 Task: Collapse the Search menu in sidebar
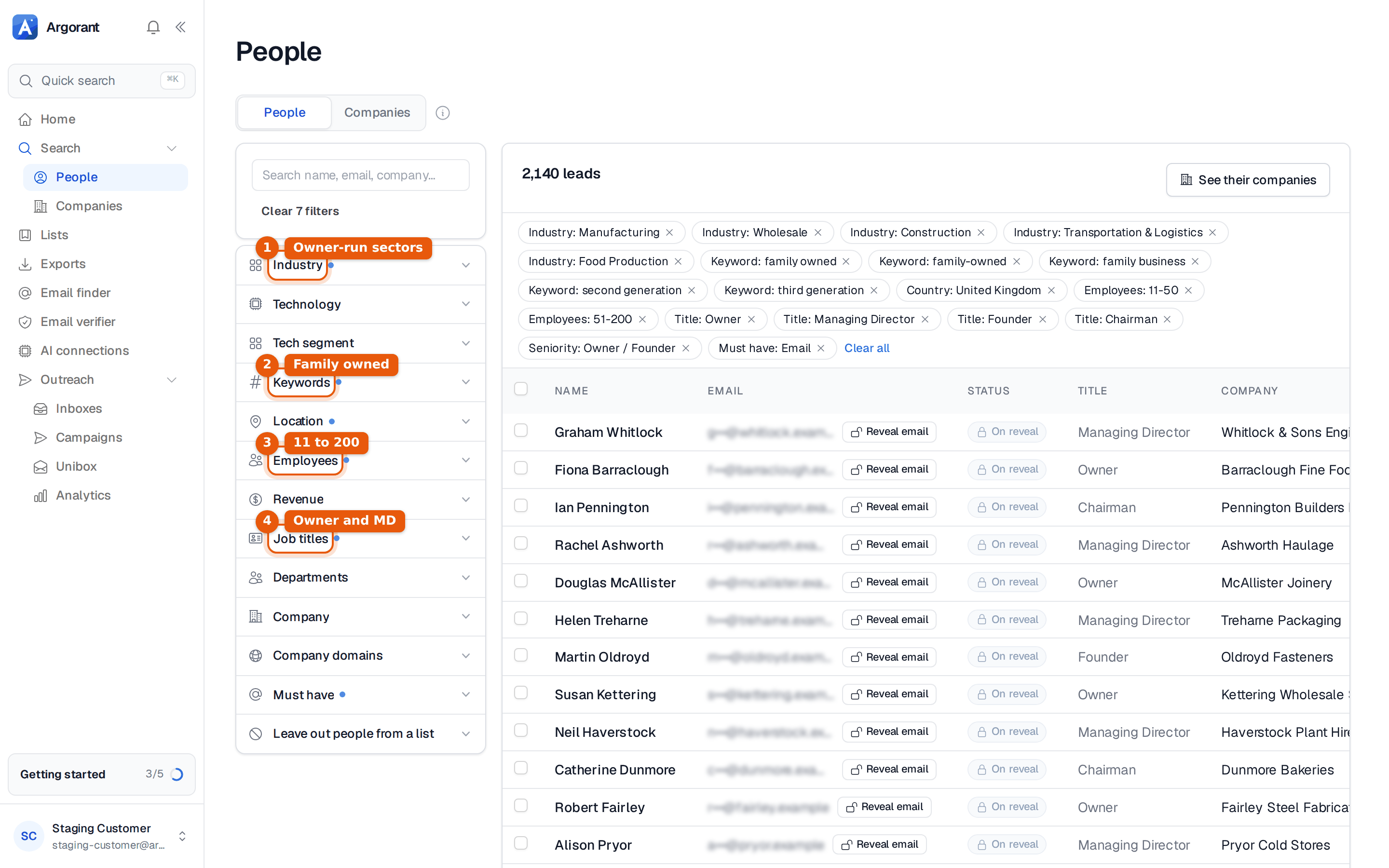pyautogui.click(x=171, y=148)
